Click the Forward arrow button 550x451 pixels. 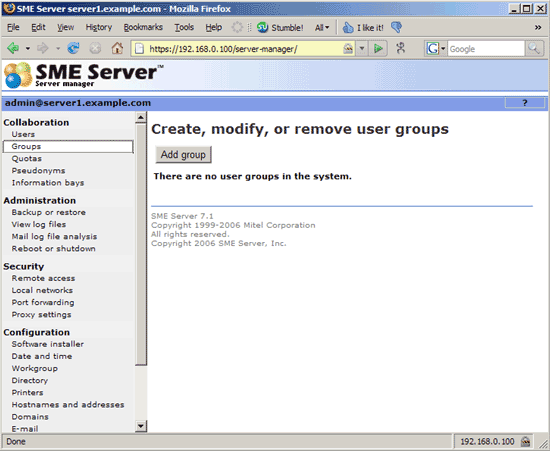click(43, 48)
